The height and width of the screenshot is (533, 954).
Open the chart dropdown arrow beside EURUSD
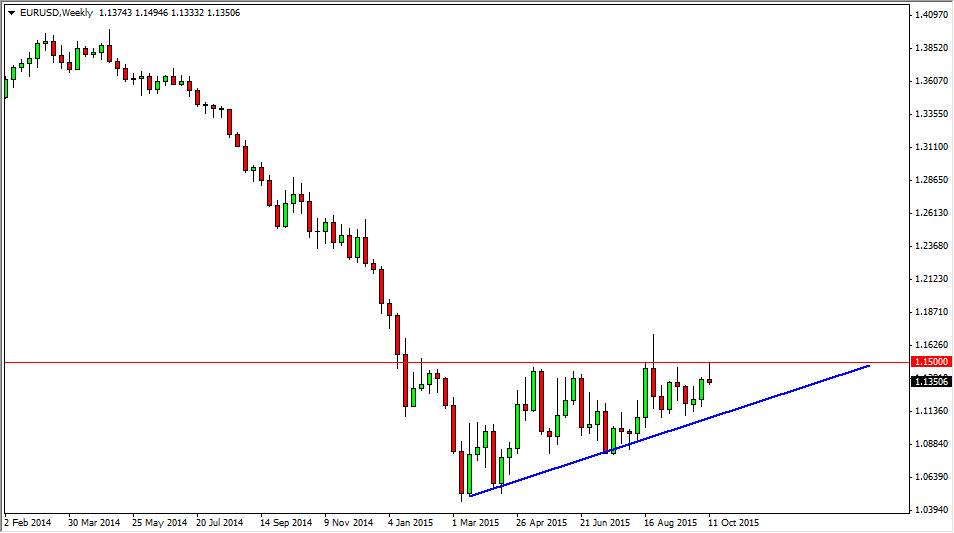point(11,13)
